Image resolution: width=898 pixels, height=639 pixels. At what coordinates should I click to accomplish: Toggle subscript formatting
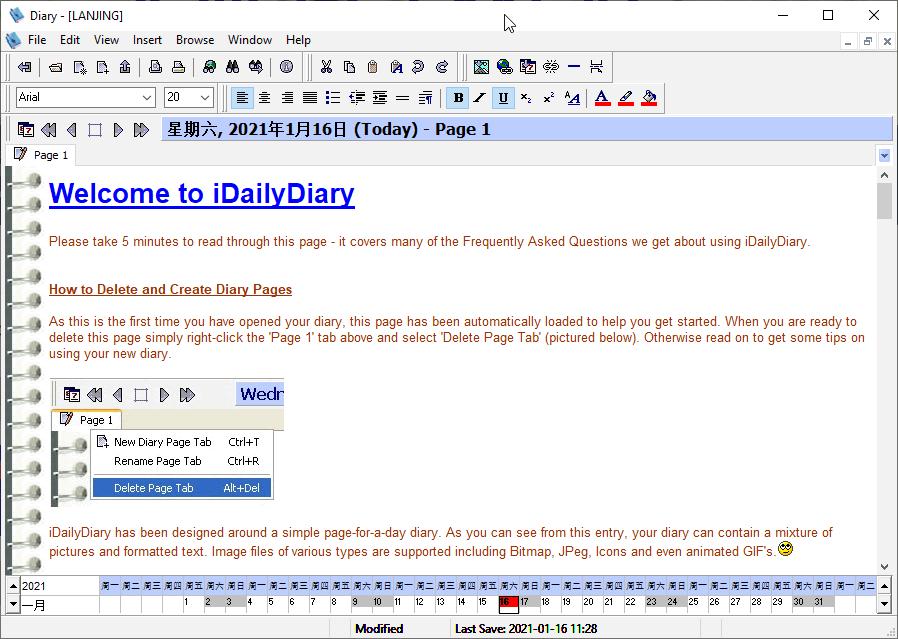pyautogui.click(x=526, y=98)
